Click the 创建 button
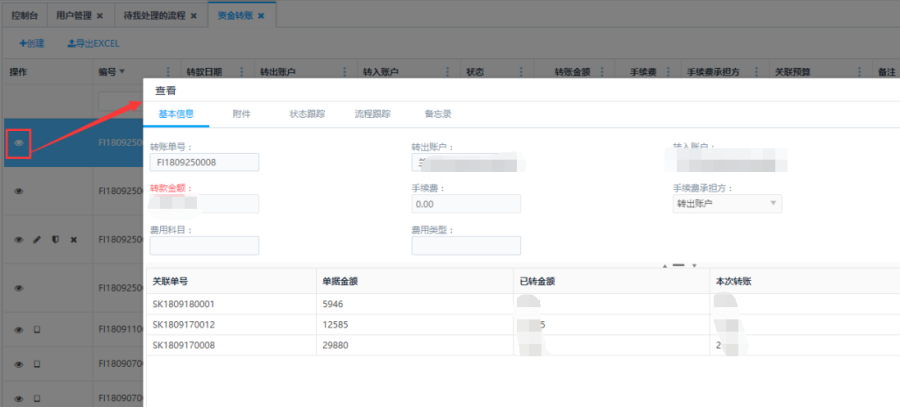Screen dimensions: 900x407 pos(32,44)
